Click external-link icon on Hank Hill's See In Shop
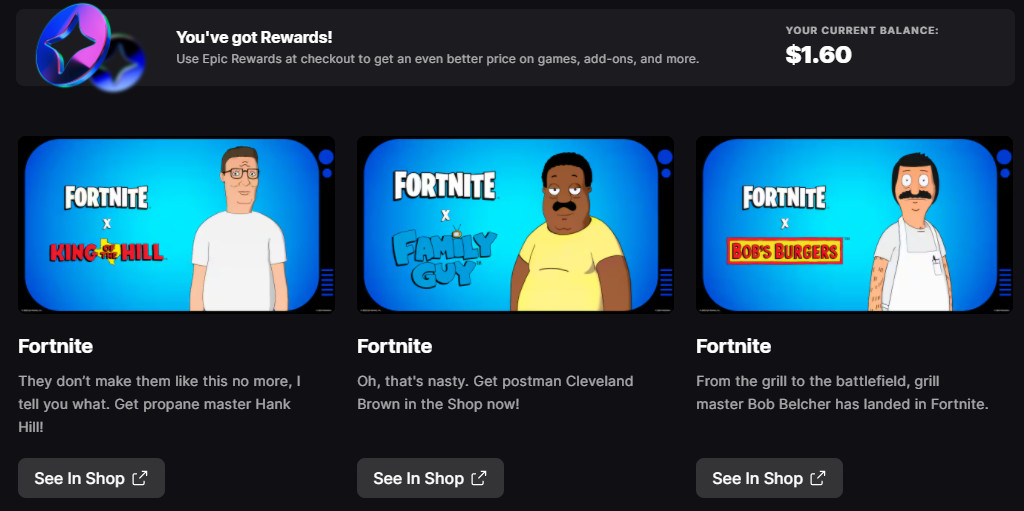This screenshot has height=511, width=1024. (x=140, y=478)
